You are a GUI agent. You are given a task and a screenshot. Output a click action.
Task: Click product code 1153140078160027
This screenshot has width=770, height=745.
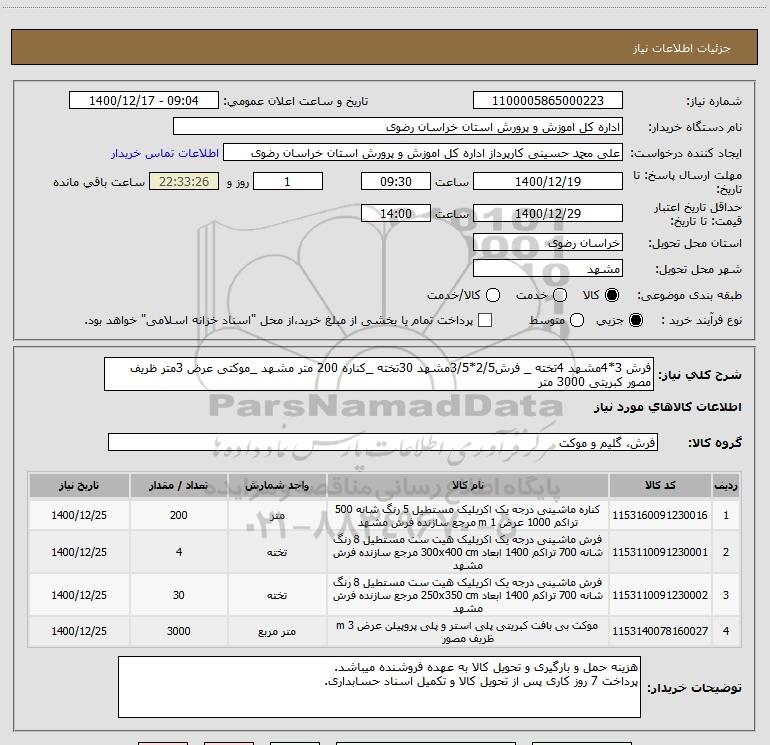point(660,631)
